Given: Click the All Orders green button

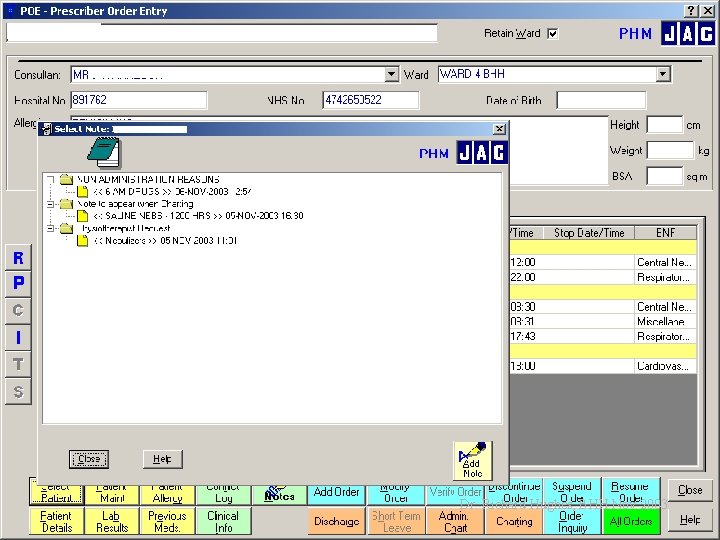Looking at the screenshot, I should [x=631, y=521].
